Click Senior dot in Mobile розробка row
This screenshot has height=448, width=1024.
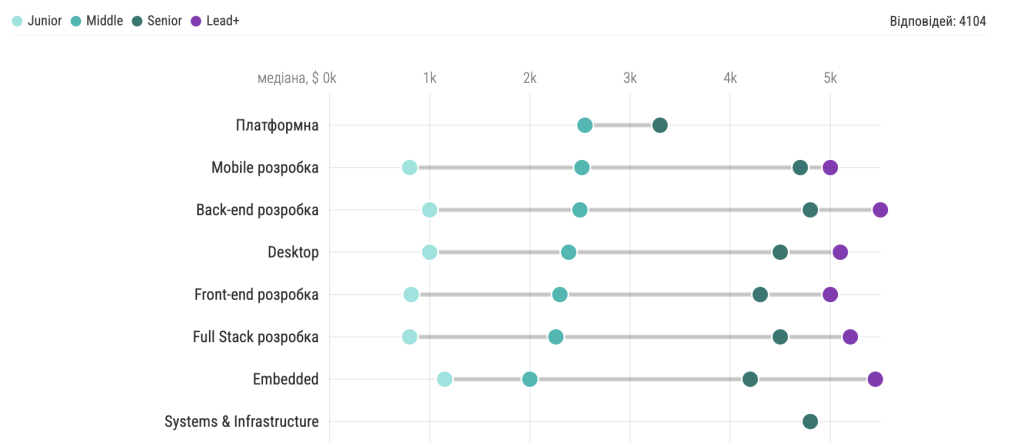tap(800, 167)
